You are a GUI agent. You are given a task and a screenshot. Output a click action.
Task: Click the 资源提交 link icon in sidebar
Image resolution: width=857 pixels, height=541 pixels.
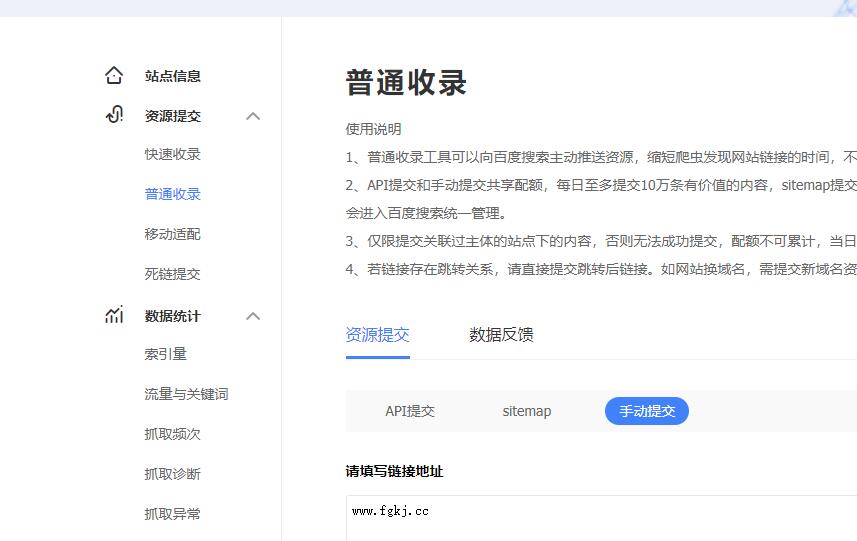114,115
